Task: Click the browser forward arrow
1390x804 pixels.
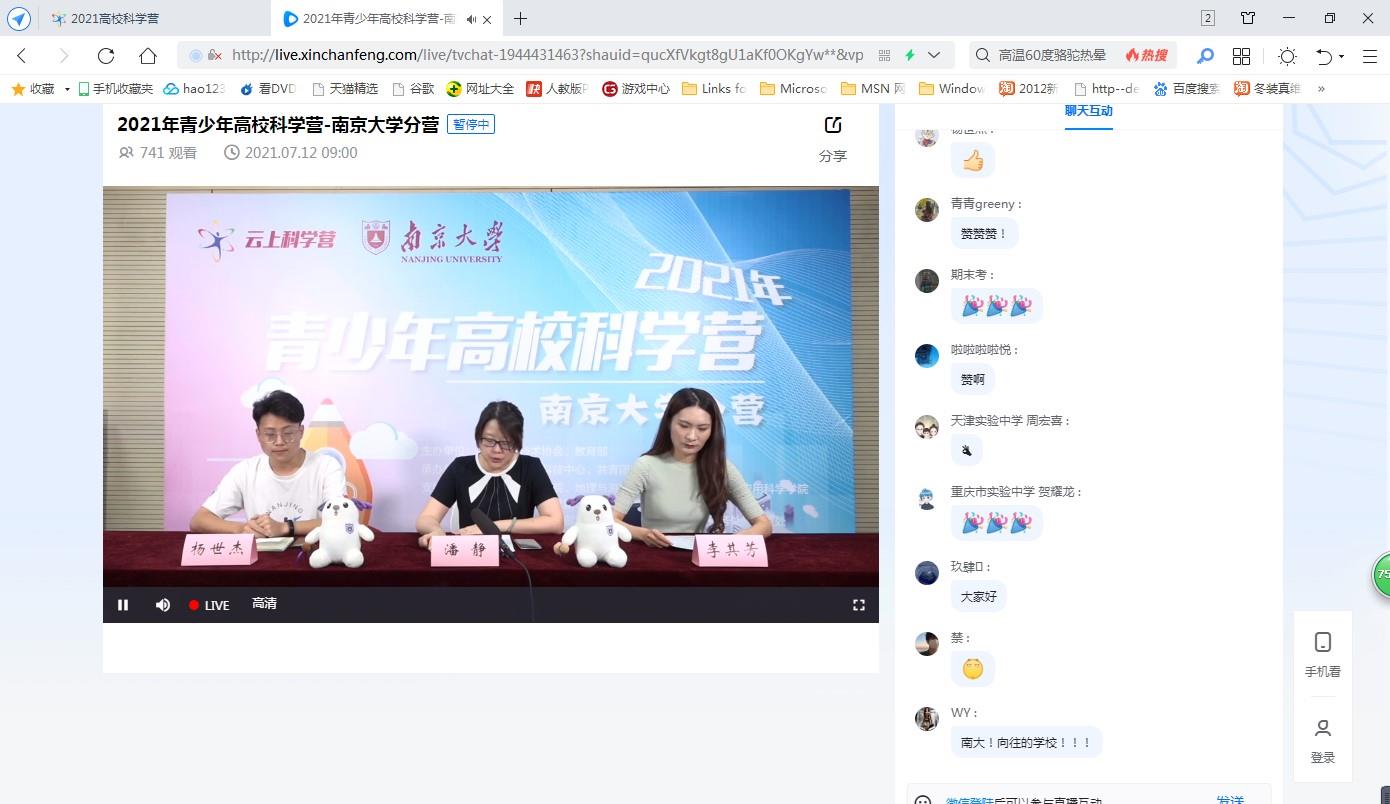Action: click(64, 56)
